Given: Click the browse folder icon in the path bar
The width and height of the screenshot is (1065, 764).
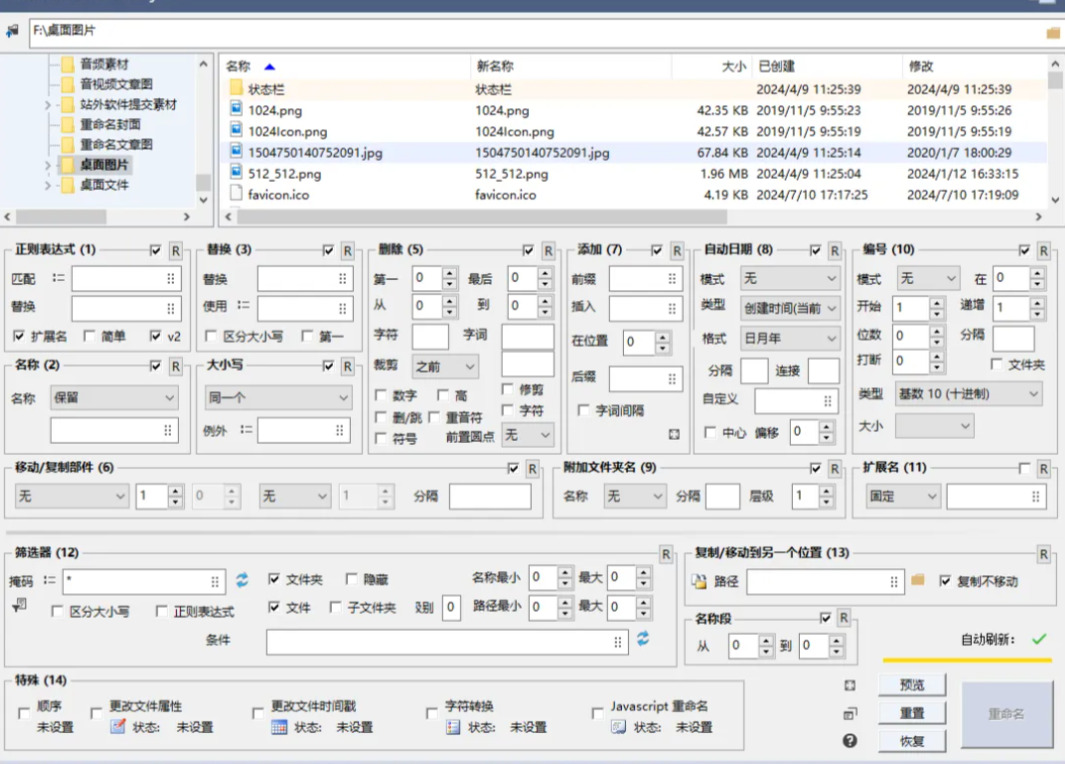Looking at the screenshot, I should point(1052,32).
